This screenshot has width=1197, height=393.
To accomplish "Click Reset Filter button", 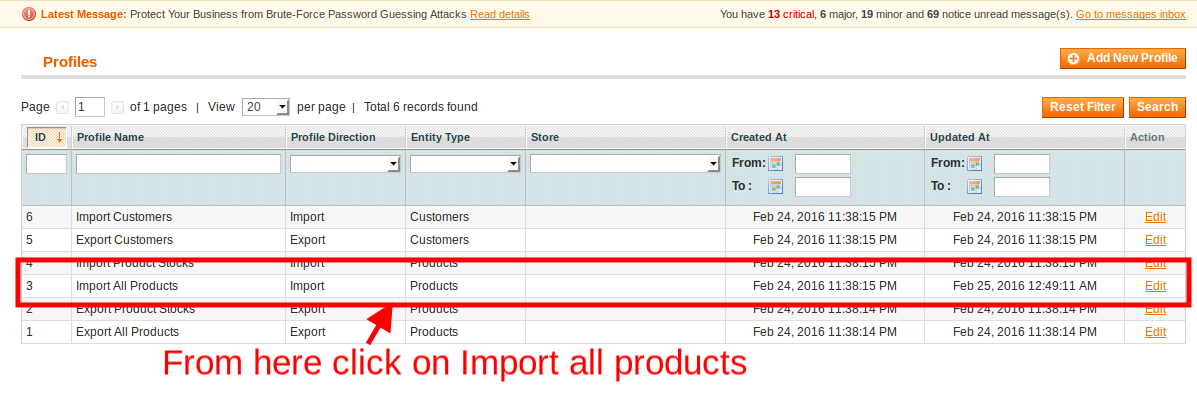I will click(1082, 108).
